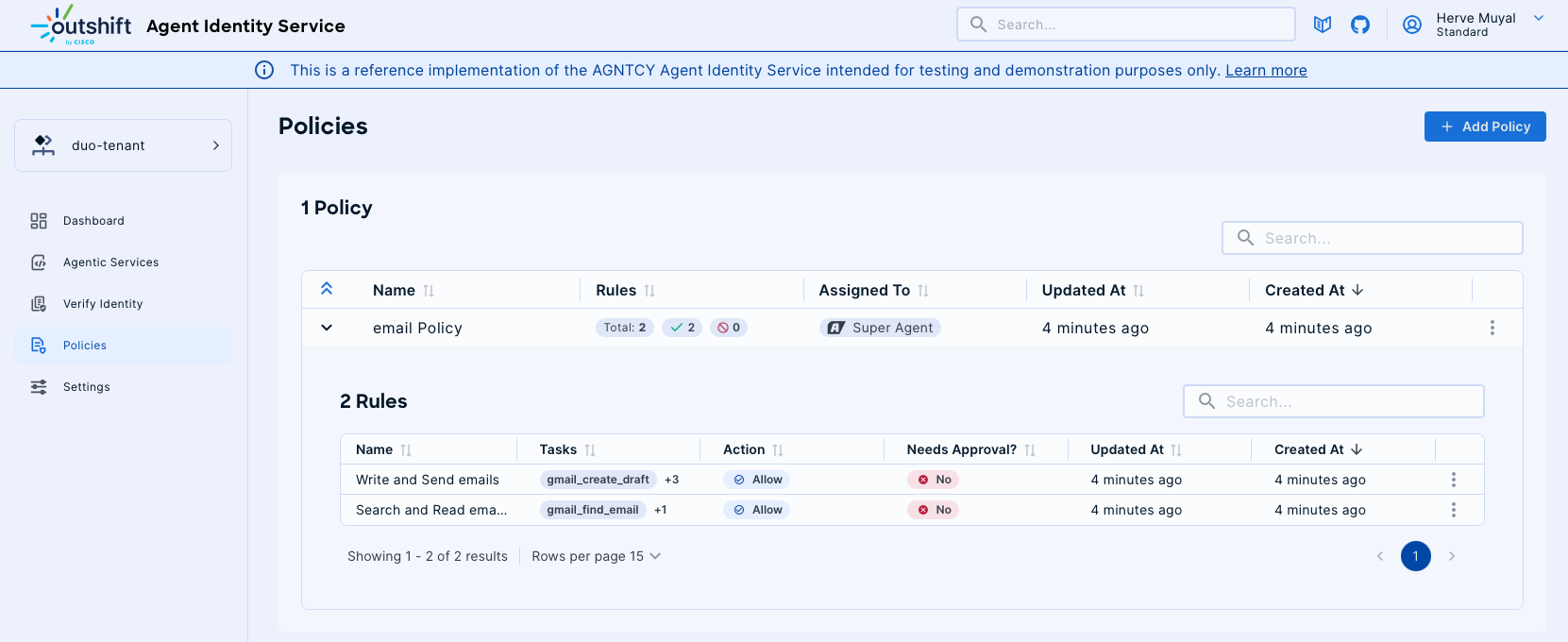1568x642 pixels.
Task: Sort policies by Rules column
Action: point(649,291)
